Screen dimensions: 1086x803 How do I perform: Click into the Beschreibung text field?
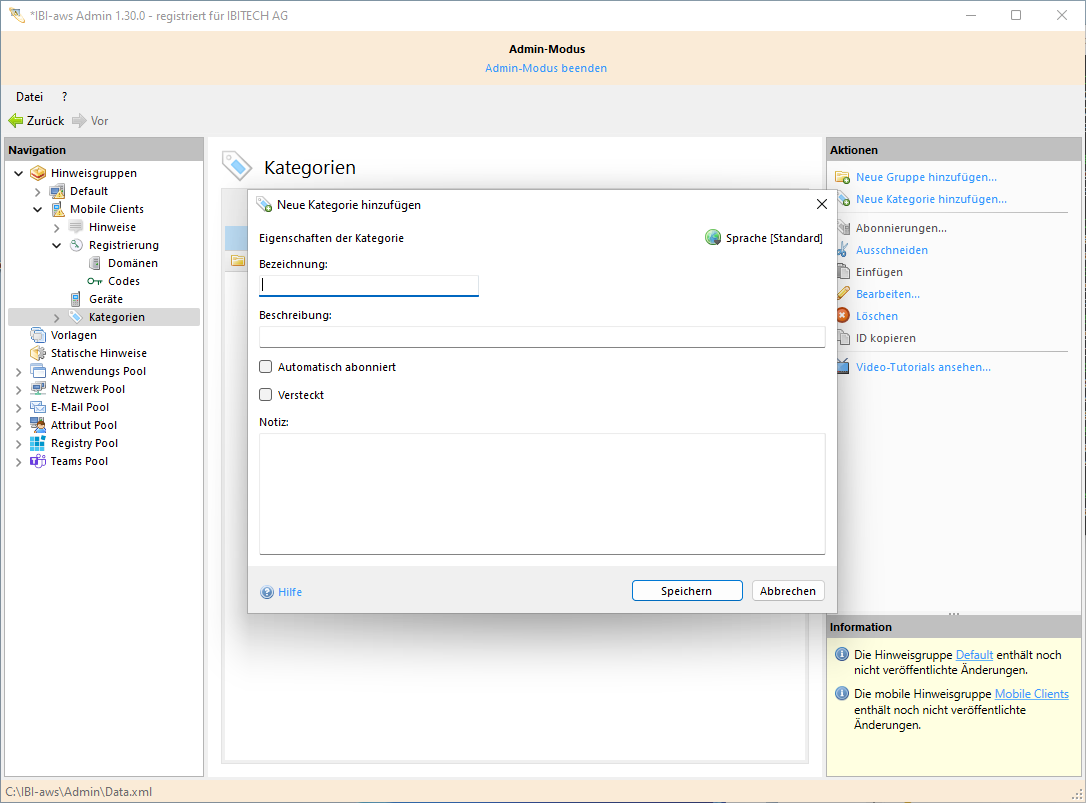(x=541, y=337)
